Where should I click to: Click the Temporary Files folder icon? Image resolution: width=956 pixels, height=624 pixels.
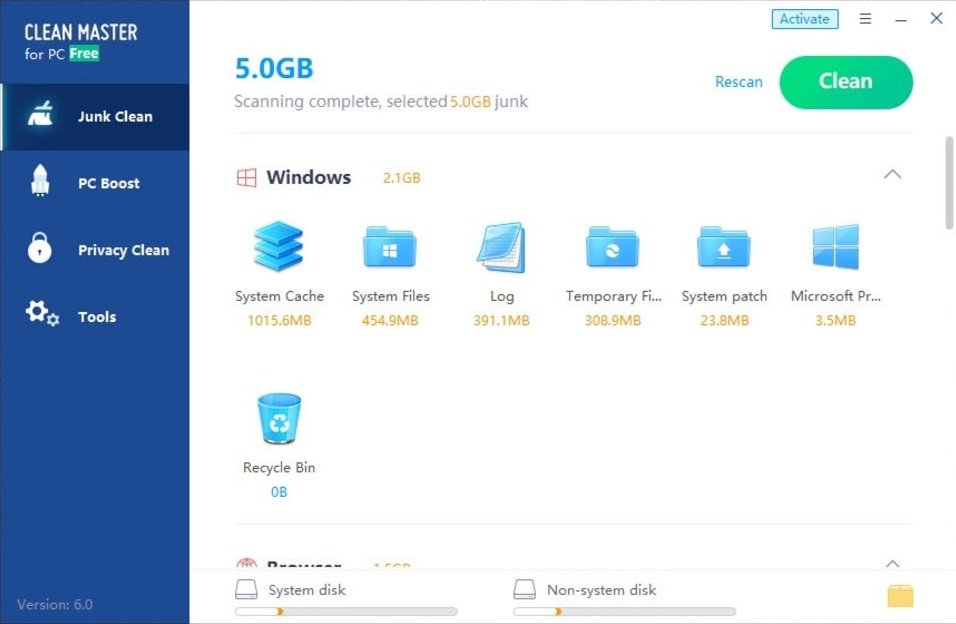612,248
